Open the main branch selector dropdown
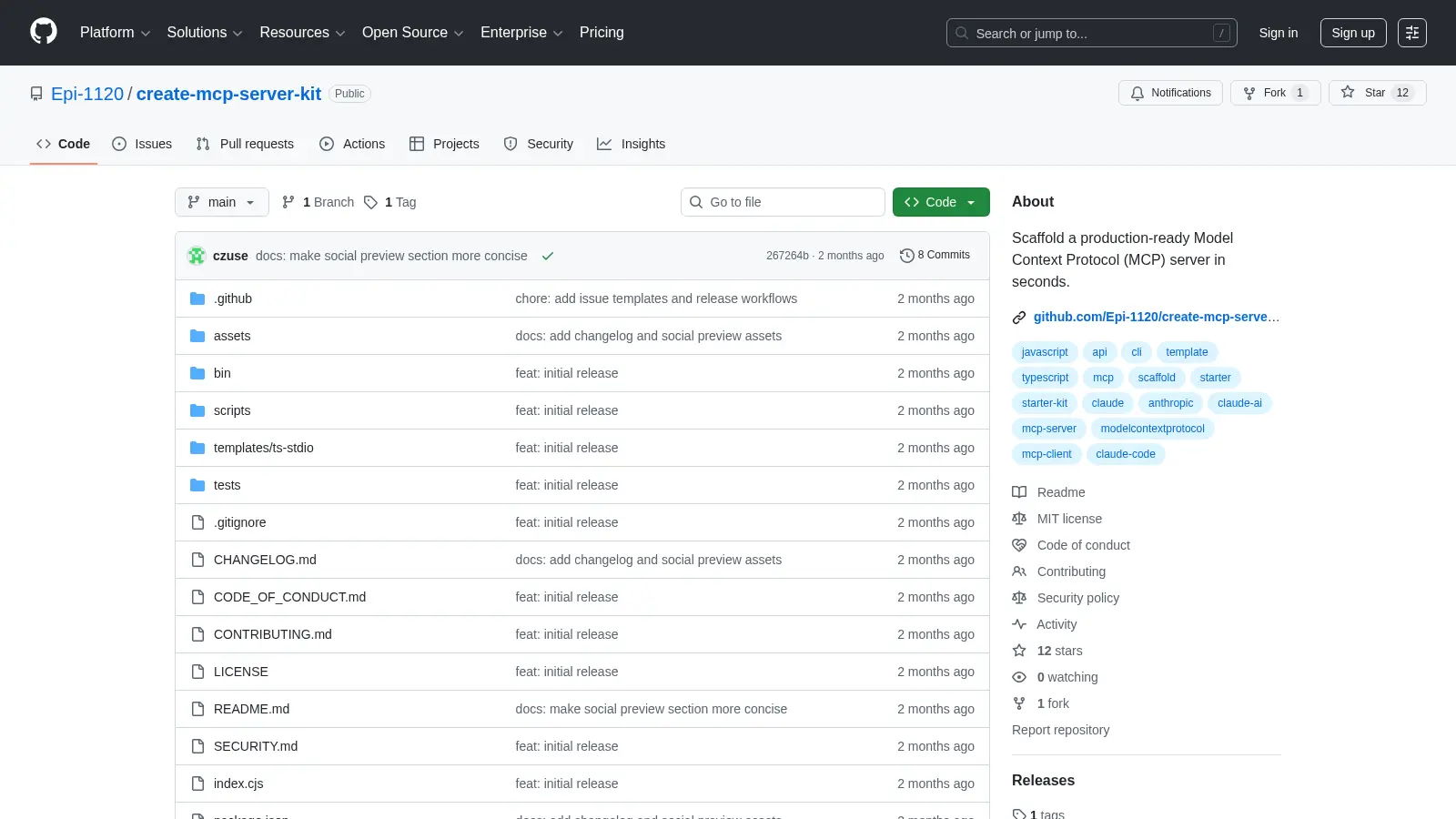Viewport: 1456px width, 819px height. pyautogui.click(x=222, y=202)
